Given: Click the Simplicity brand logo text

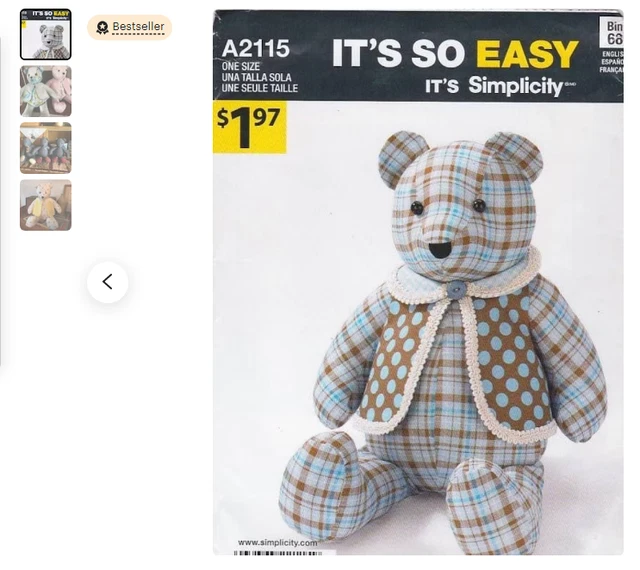Looking at the screenshot, I should pos(516,86).
